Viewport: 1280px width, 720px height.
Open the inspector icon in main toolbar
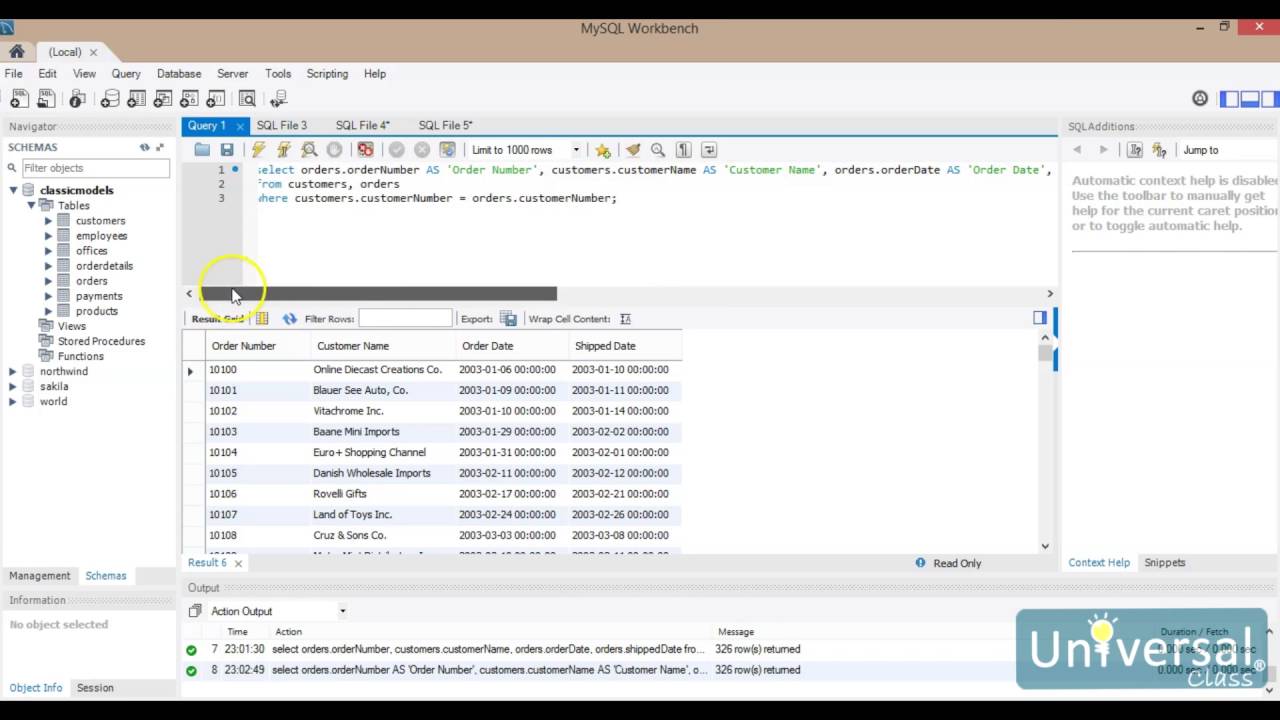(77, 98)
